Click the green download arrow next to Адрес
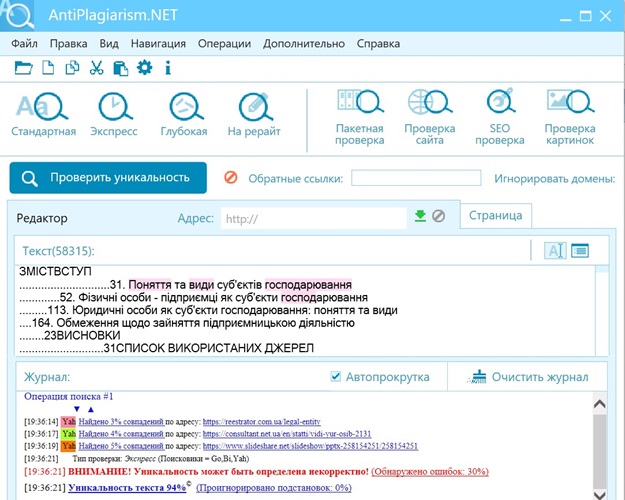 click(420, 216)
